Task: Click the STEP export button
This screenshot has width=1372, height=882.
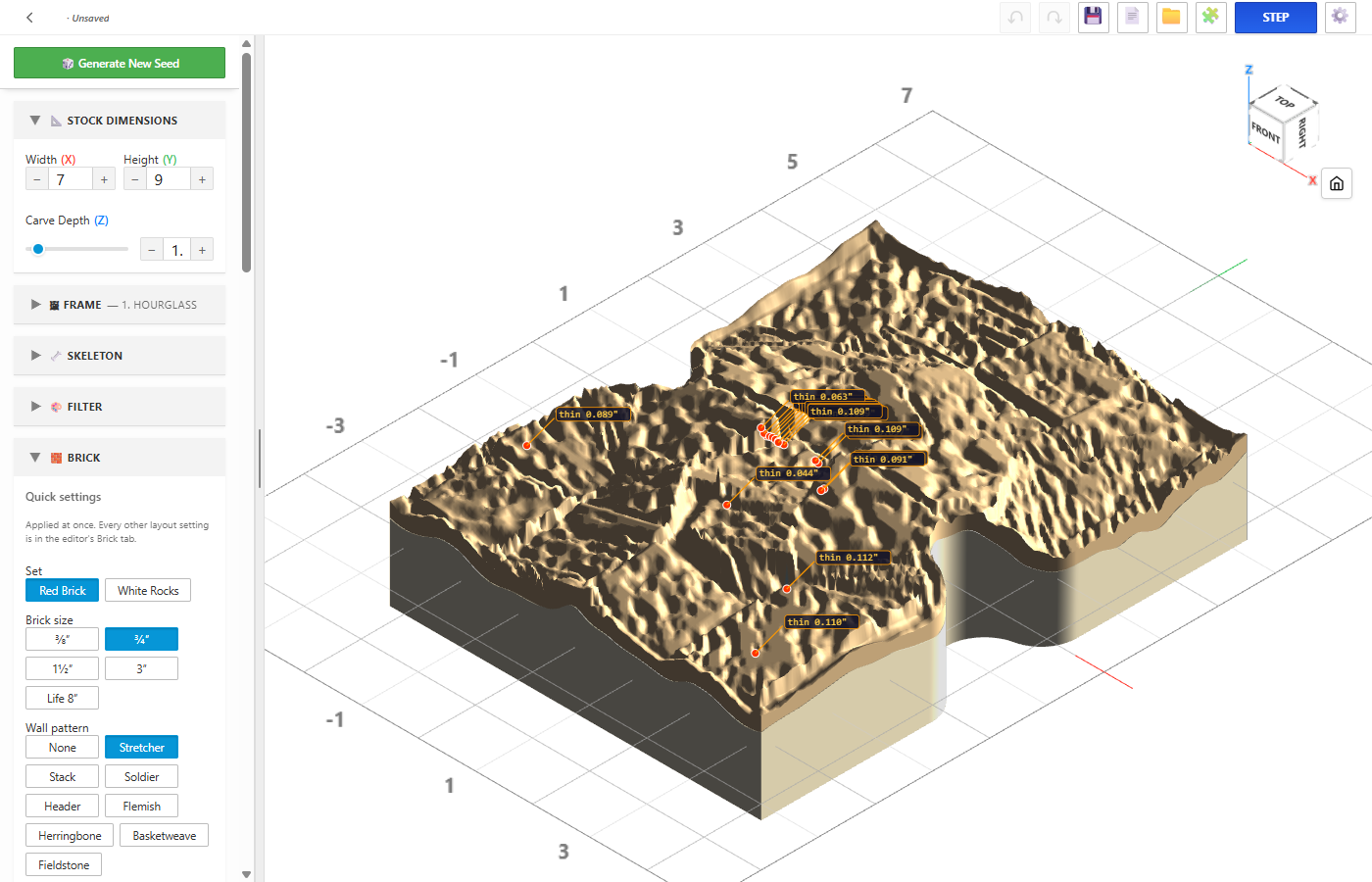Action: [x=1276, y=18]
